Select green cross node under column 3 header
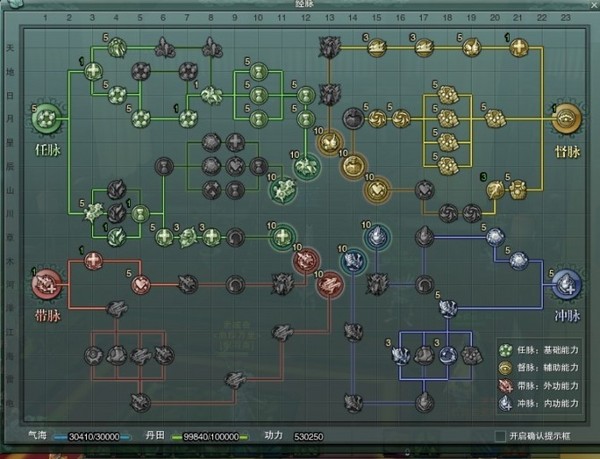This screenshot has height=459, width=600. tap(93, 70)
